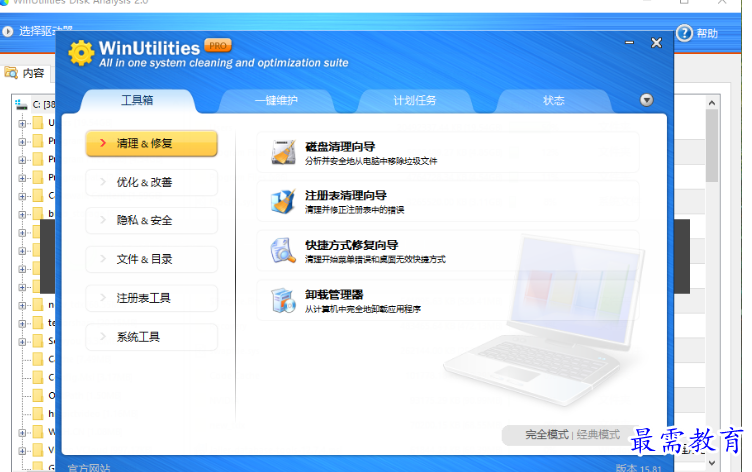Select the h folder in Disk Analysis tree
This screenshot has width=752, height=472.
(x=43, y=413)
